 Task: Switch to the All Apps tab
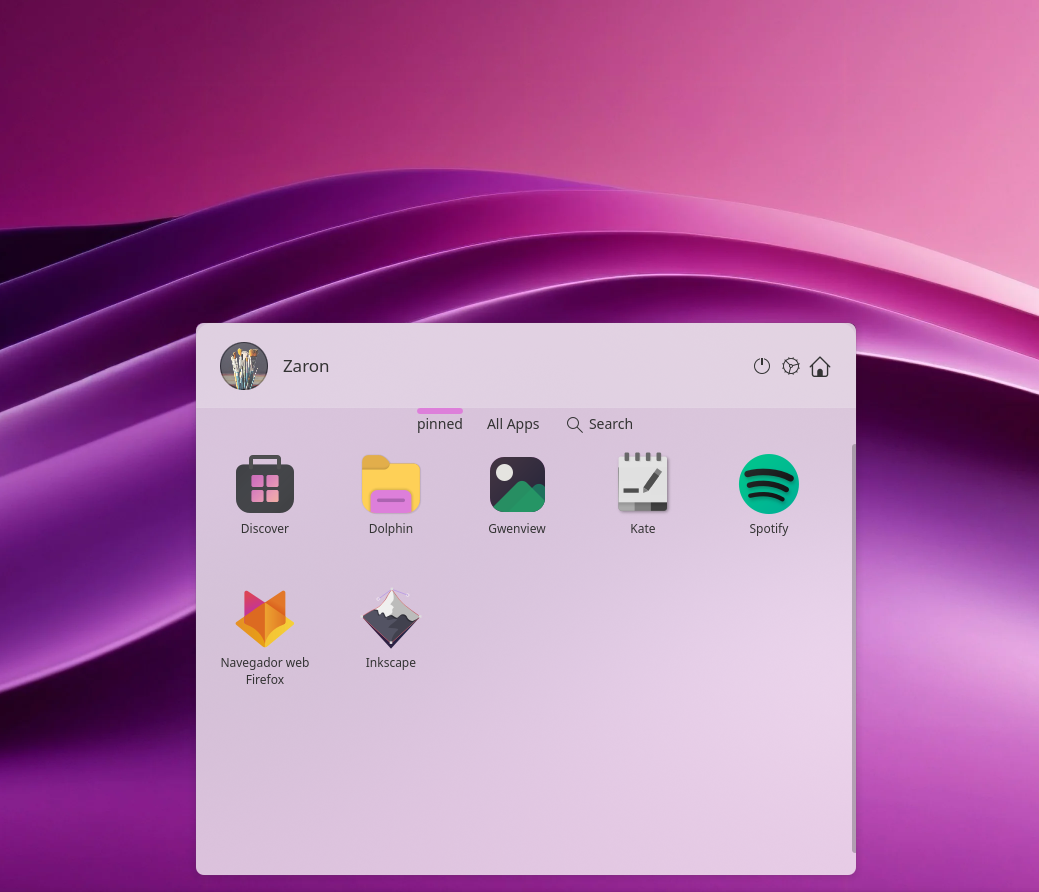pyautogui.click(x=513, y=424)
